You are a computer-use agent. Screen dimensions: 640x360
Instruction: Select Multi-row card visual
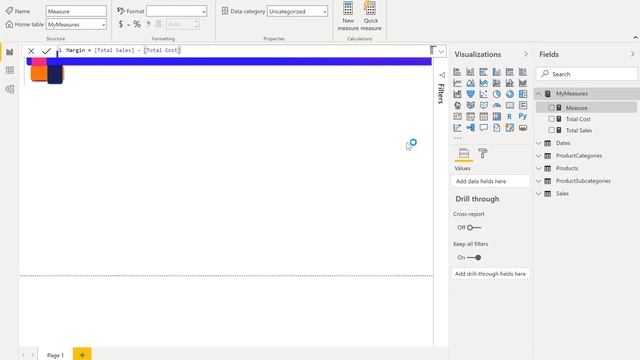[x=522, y=105]
